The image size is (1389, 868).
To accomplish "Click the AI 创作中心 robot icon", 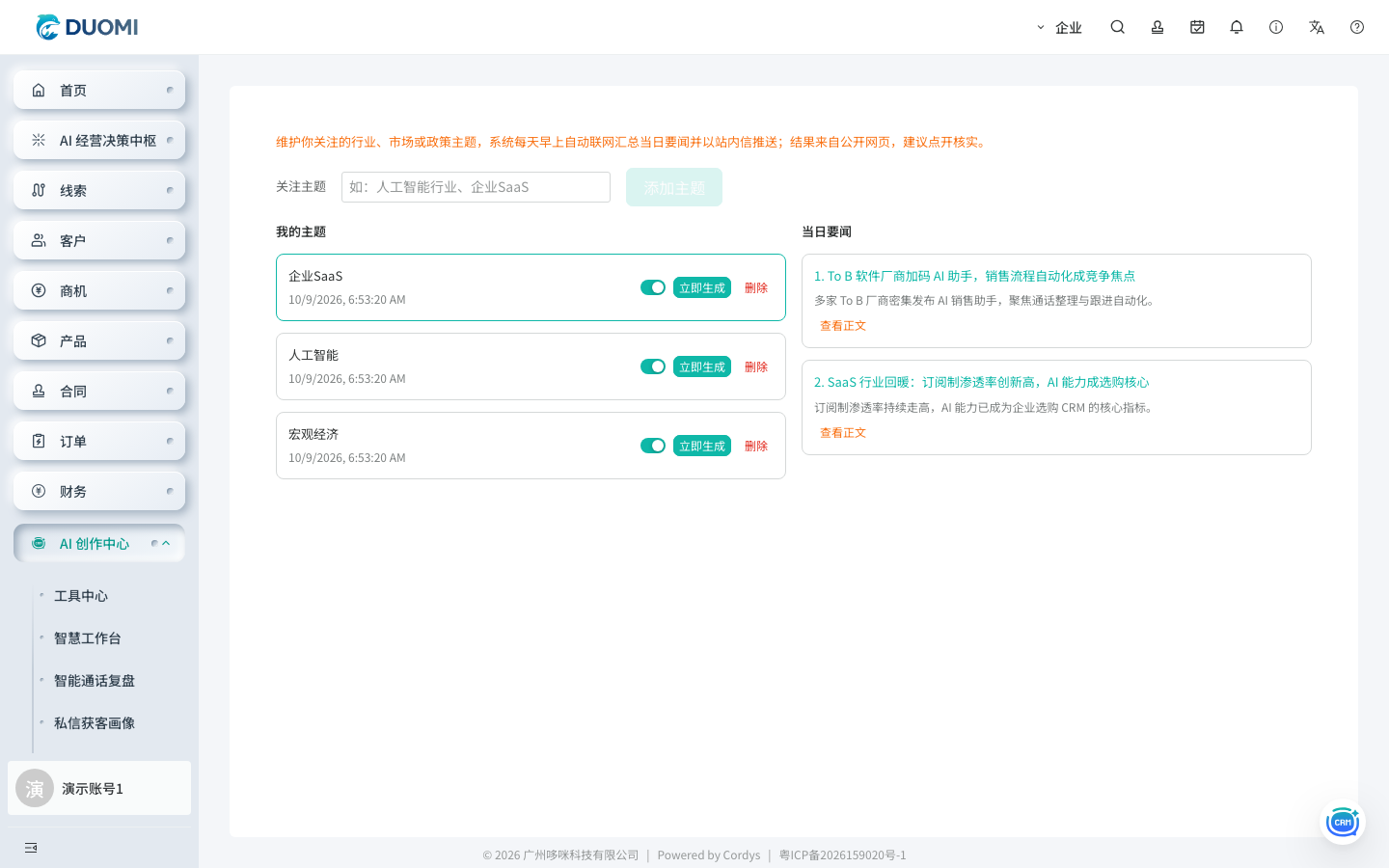I will [x=39, y=543].
